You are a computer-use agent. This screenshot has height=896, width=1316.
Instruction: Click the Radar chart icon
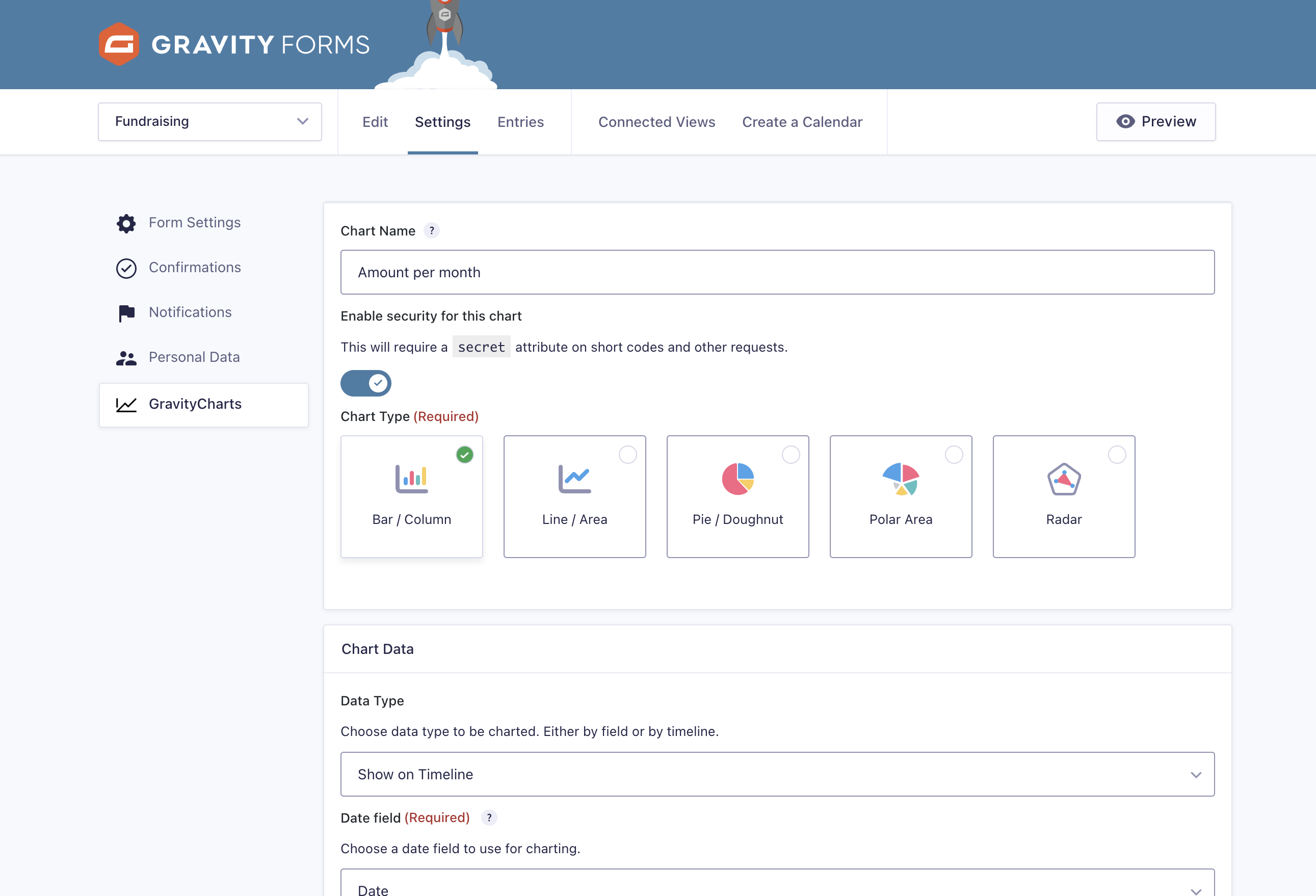(1063, 479)
